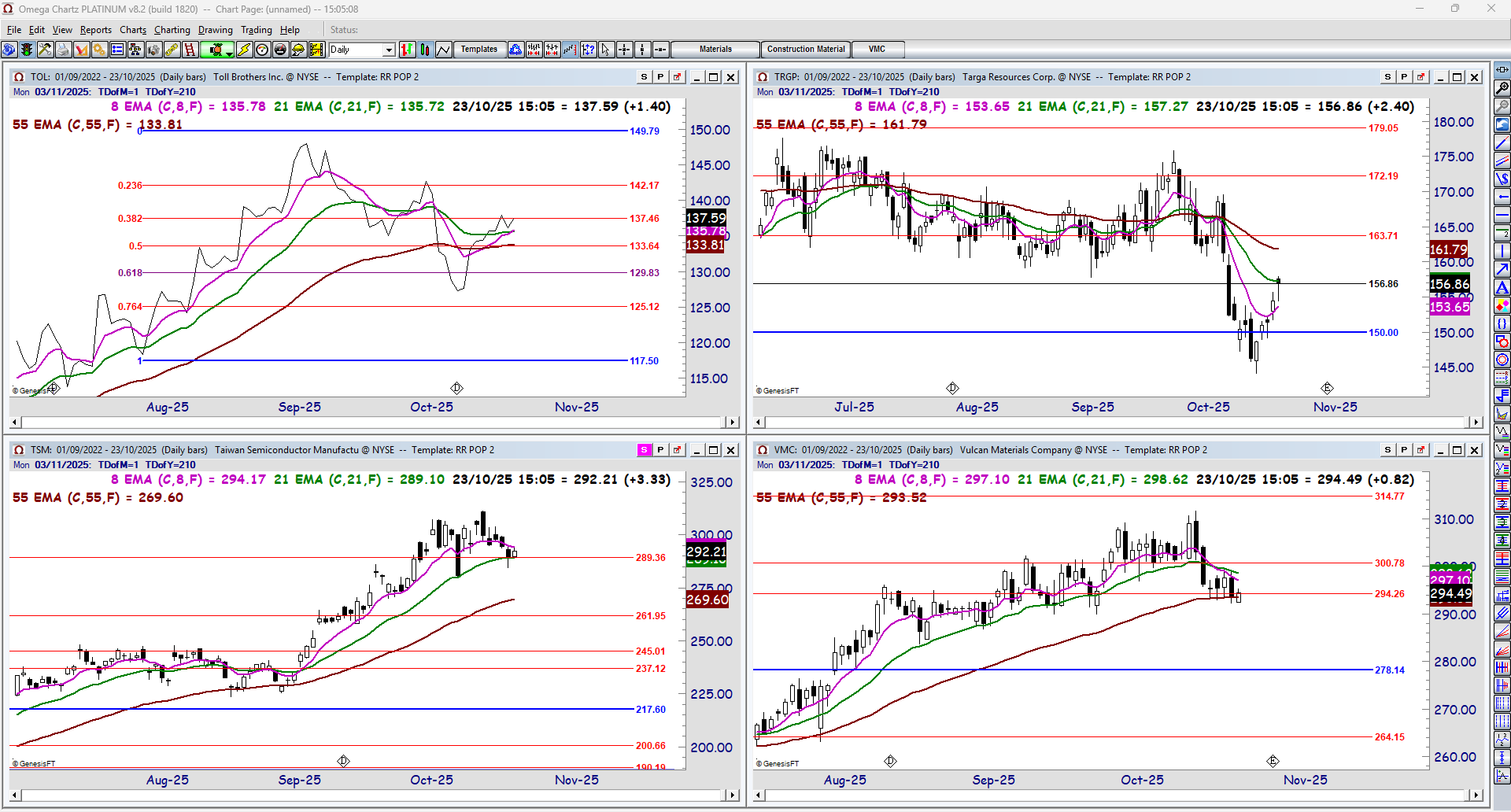Viewport: 1511px width, 812px height.
Task: Click the chain link toolbar icon
Action: 172,50
